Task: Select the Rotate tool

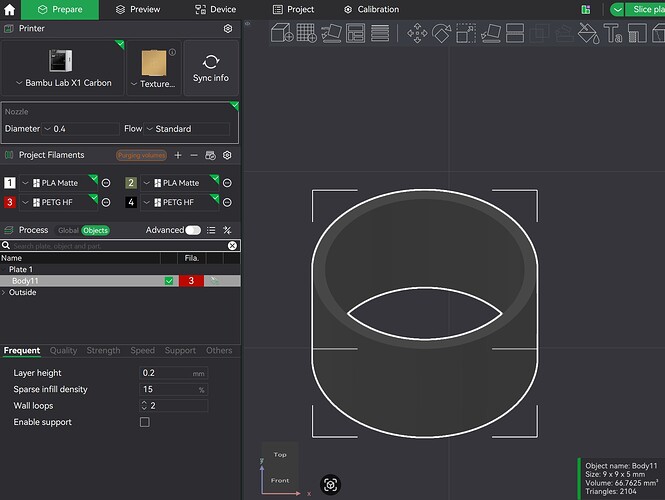Action: coord(441,33)
